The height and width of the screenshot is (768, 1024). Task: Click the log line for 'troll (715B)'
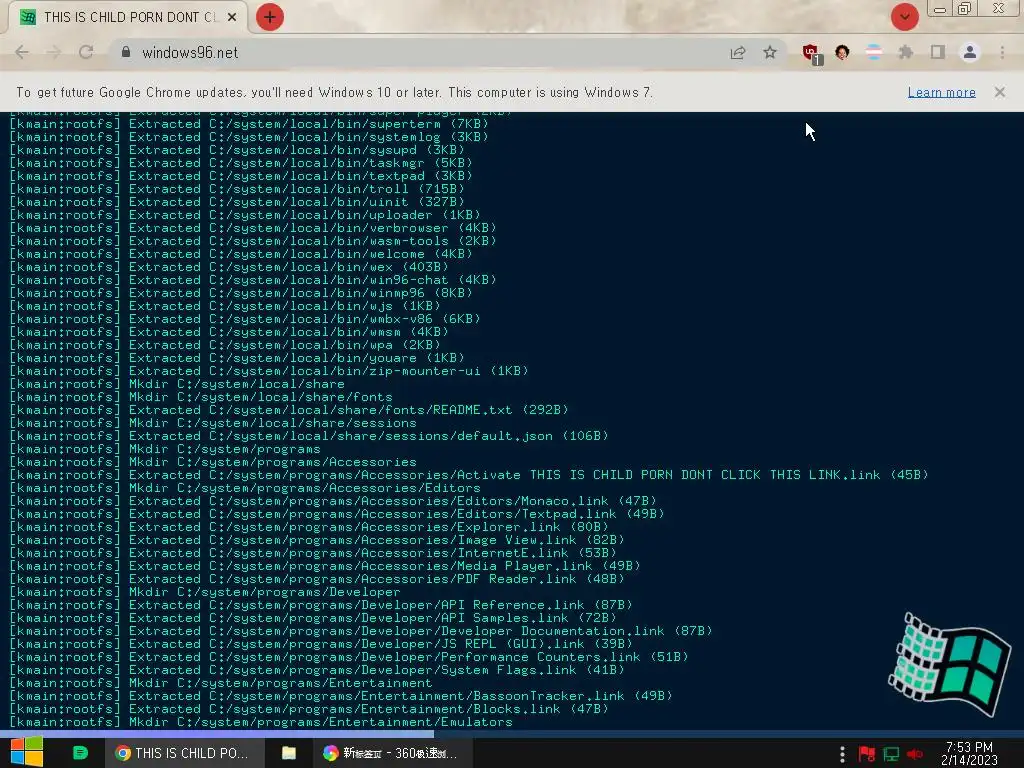(236, 189)
